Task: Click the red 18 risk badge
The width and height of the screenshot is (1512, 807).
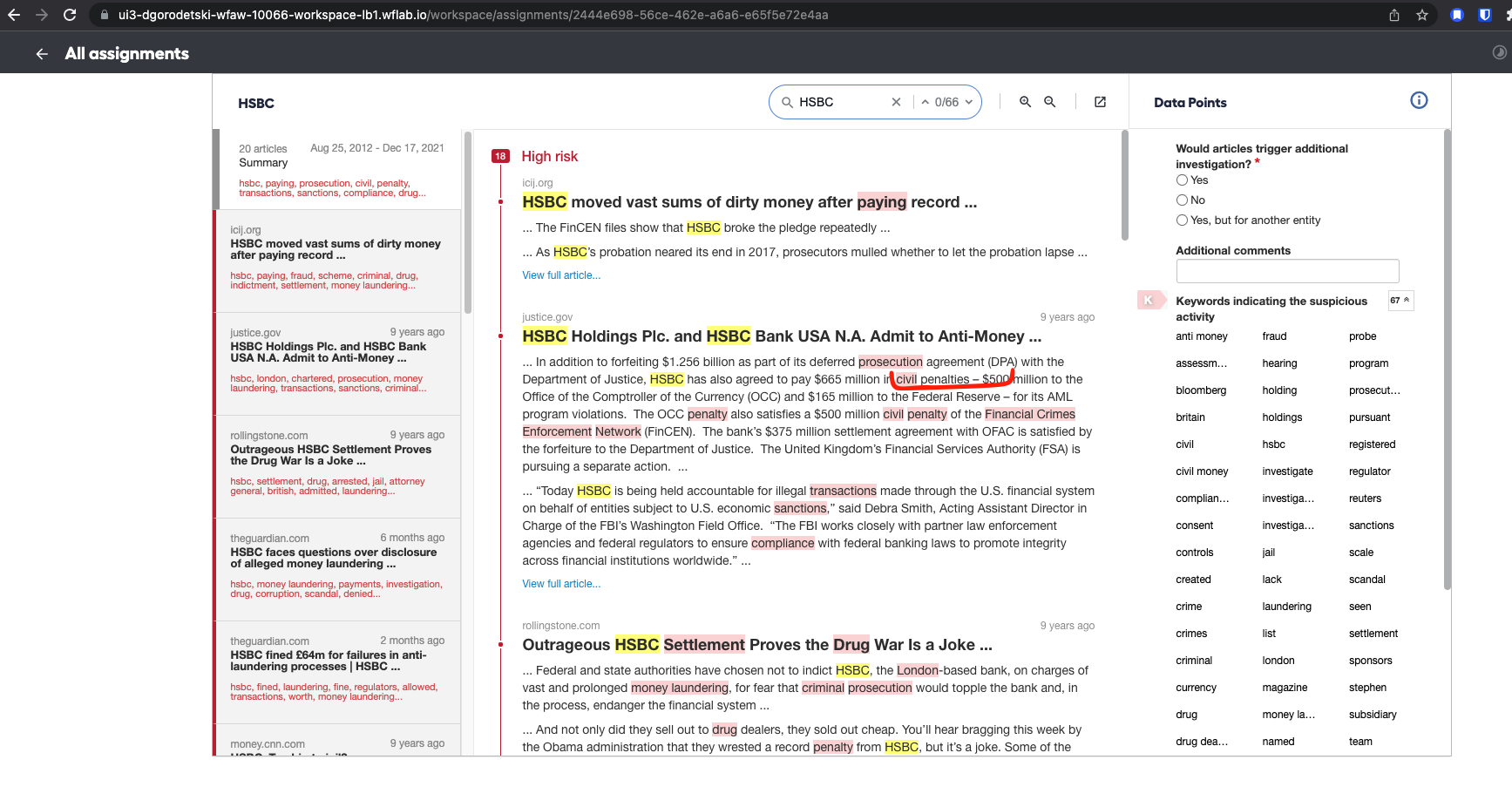Action: coord(500,157)
